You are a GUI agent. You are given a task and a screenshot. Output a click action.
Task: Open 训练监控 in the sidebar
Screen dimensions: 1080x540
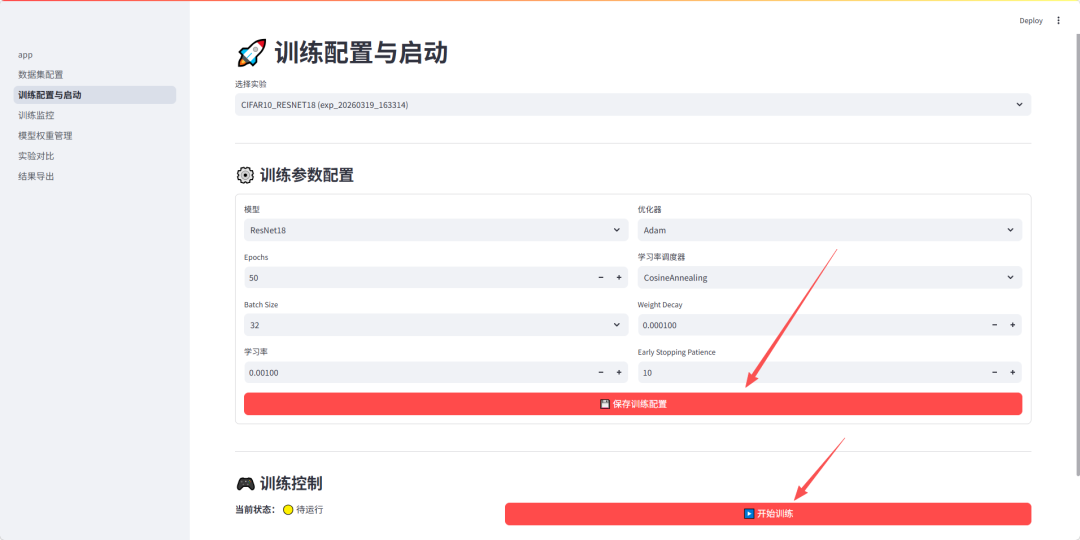pyautogui.click(x=37, y=115)
